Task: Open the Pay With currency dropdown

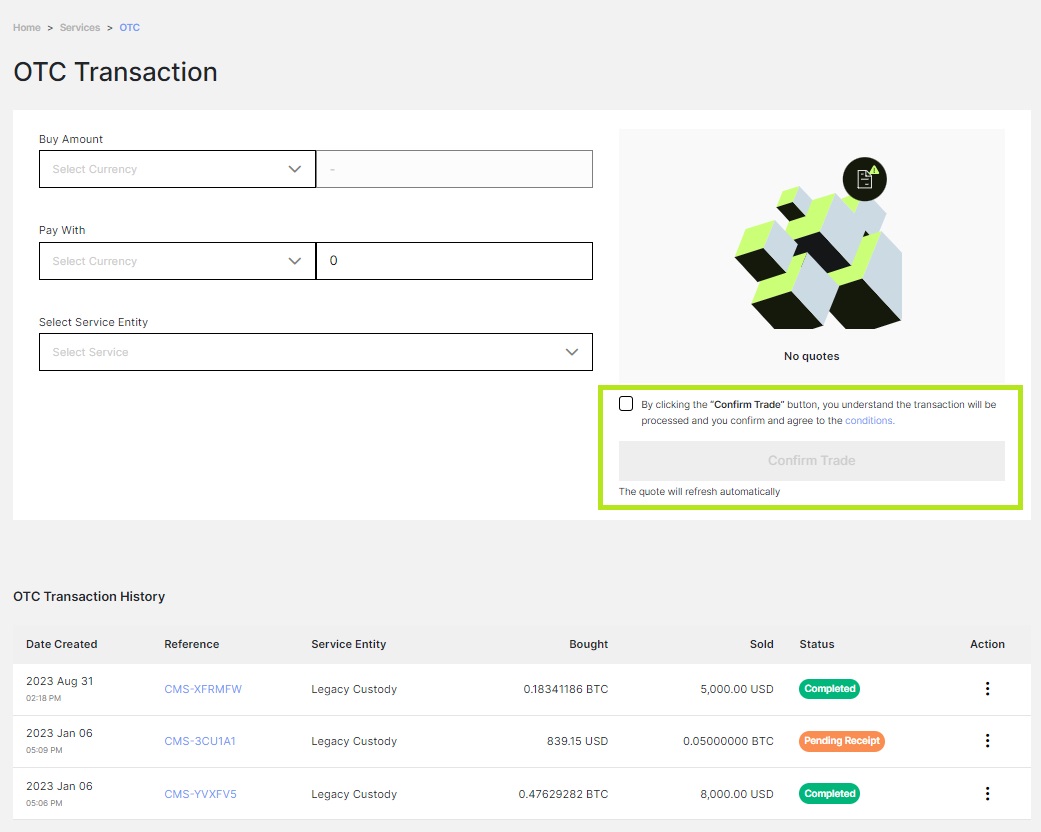Action: (177, 261)
